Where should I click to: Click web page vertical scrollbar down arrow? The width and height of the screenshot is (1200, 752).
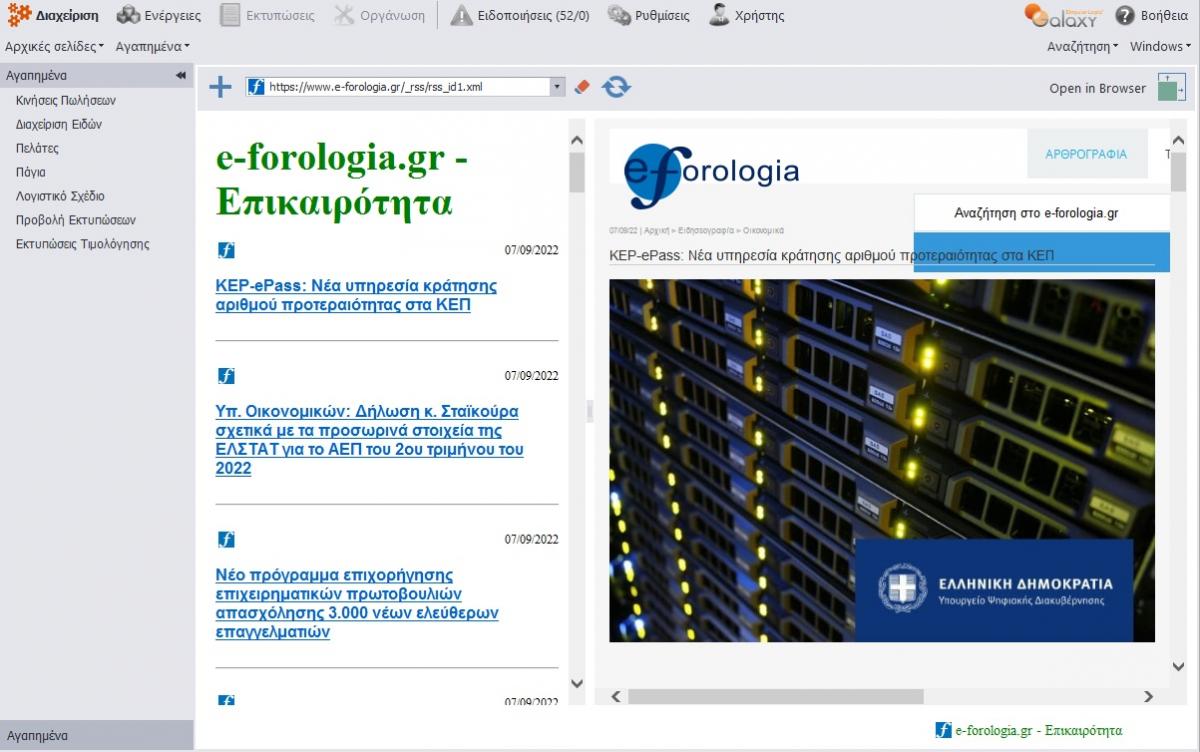click(1178, 667)
